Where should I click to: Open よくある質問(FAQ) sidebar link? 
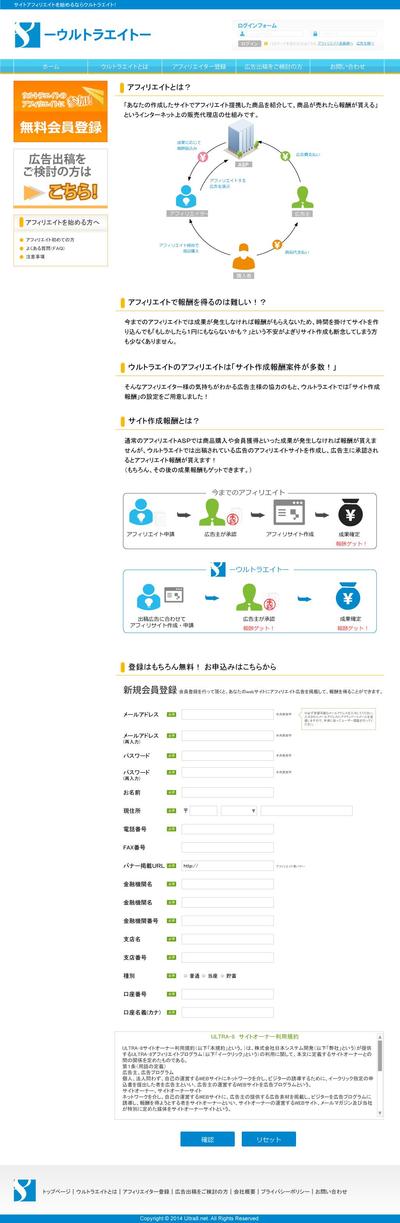pyautogui.click(x=46, y=249)
